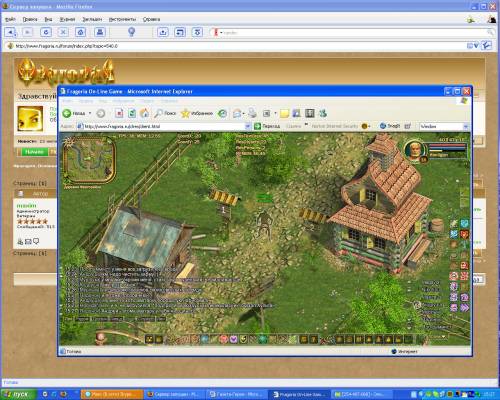Open the home icon in Internet Explorer
The width and height of the screenshot is (500, 400).
pyautogui.click(x=145, y=113)
